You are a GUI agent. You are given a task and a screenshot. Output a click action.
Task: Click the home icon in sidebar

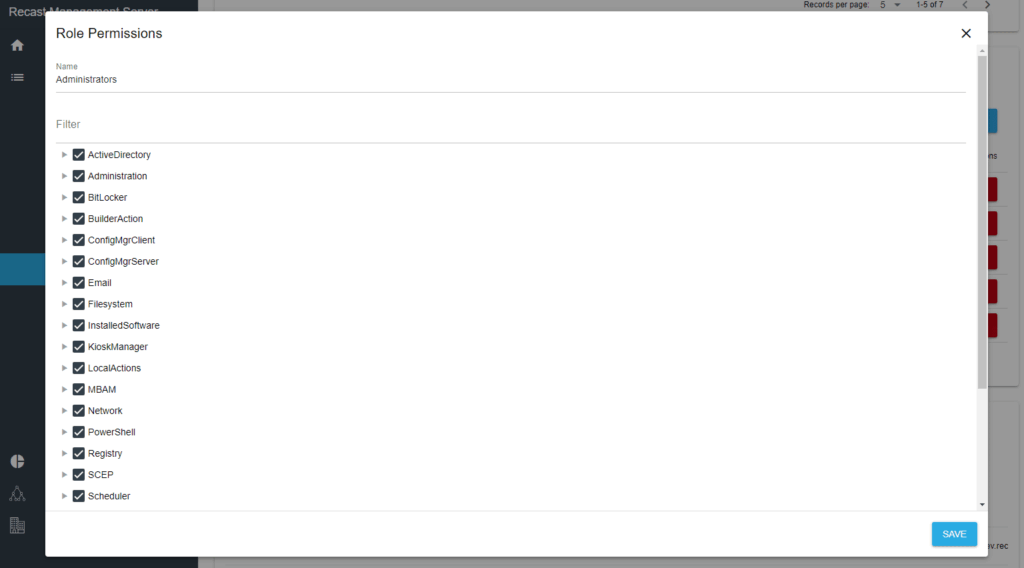coord(17,46)
